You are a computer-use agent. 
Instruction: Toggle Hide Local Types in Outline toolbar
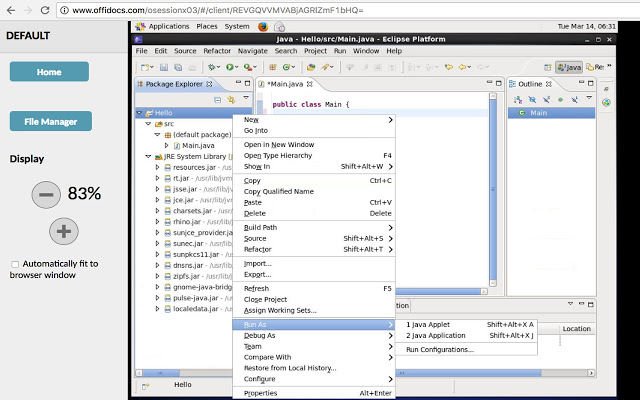click(574, 100)
